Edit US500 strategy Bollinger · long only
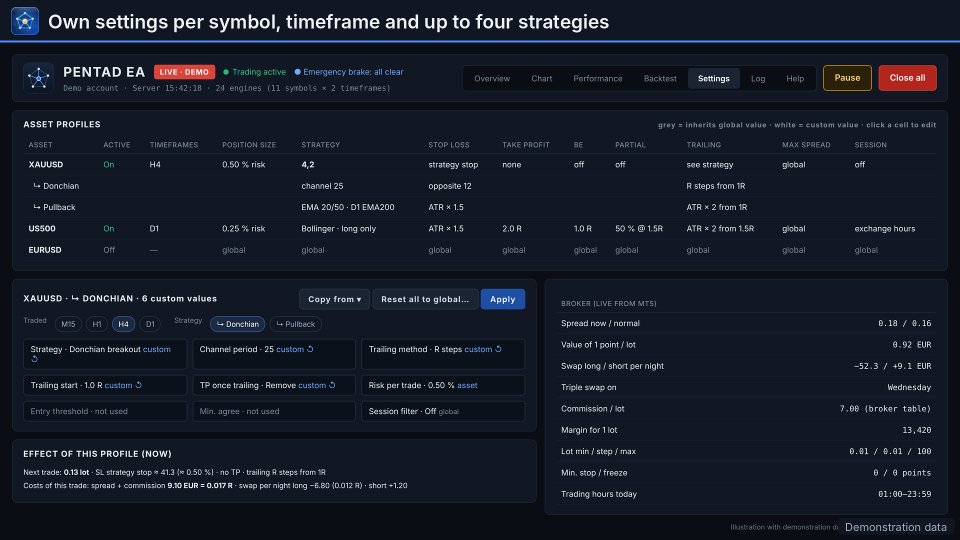Viewport: 960px width, 540px height. pos(339,228)
